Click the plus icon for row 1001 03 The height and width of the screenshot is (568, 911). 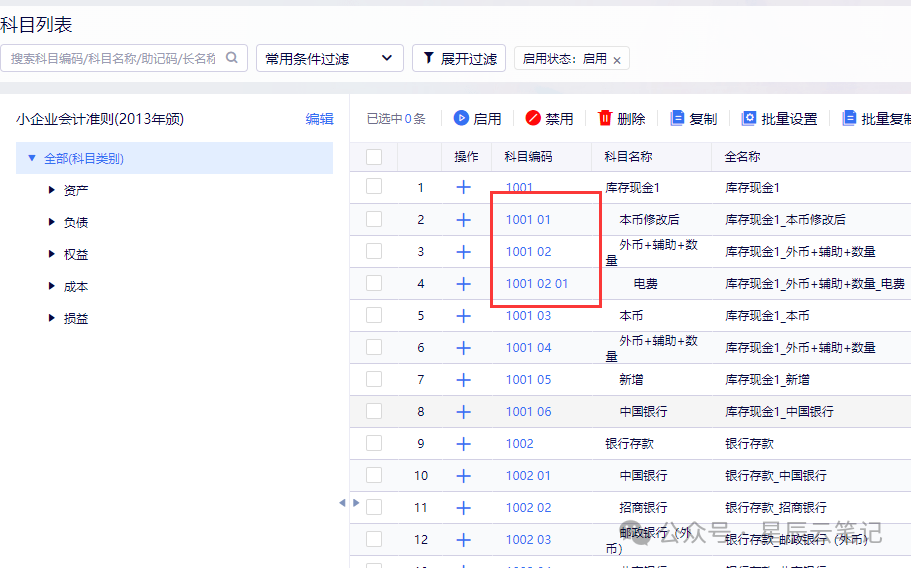[x=463, y=315]
